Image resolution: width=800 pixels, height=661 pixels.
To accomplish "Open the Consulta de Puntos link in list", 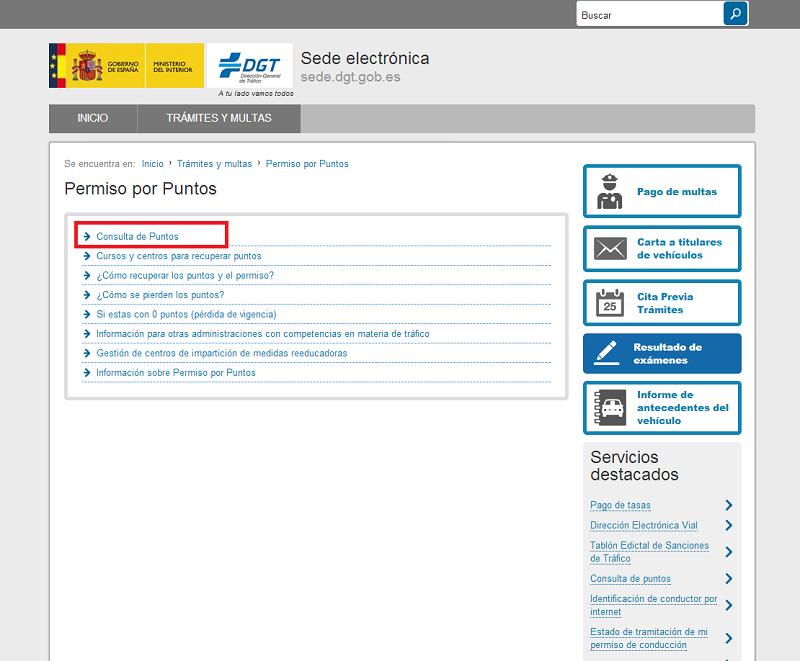I will click(x=137, y=237).
